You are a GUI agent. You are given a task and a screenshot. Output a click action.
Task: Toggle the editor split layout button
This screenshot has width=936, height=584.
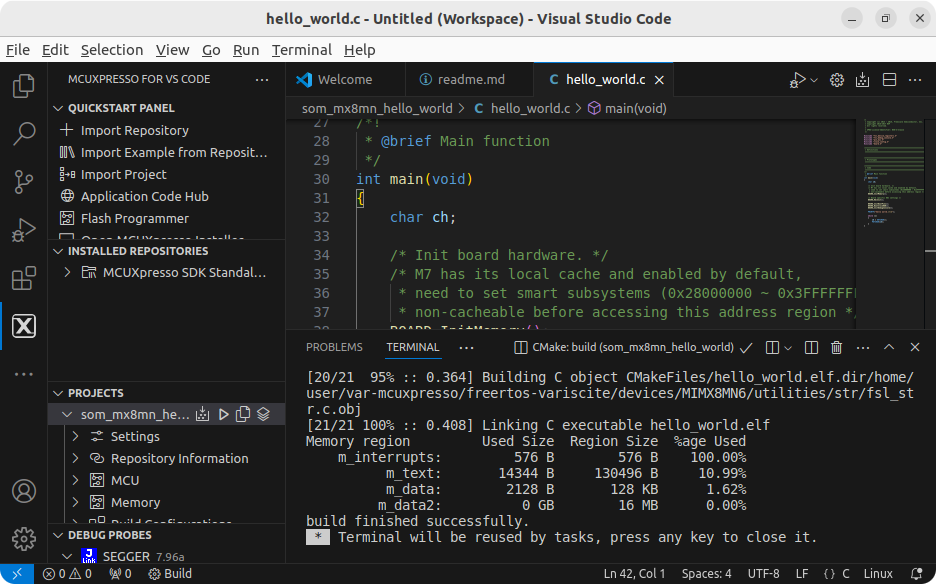889,80
